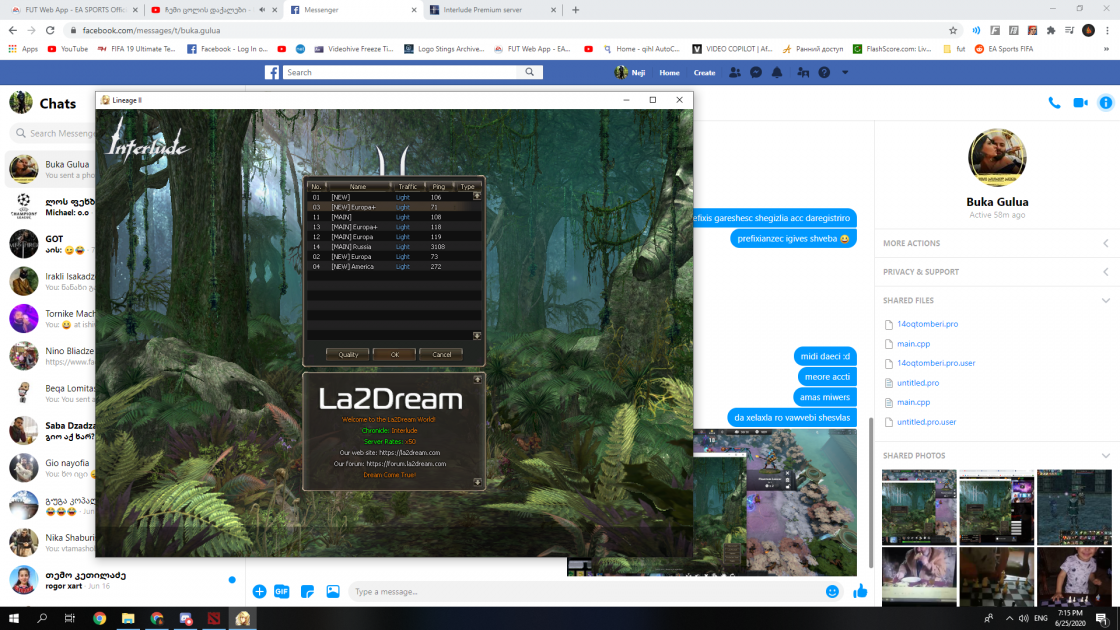The height and width of the screenshot is (630, 1120).
Task: Bookmark this page with the star icon
Action: 953,31
